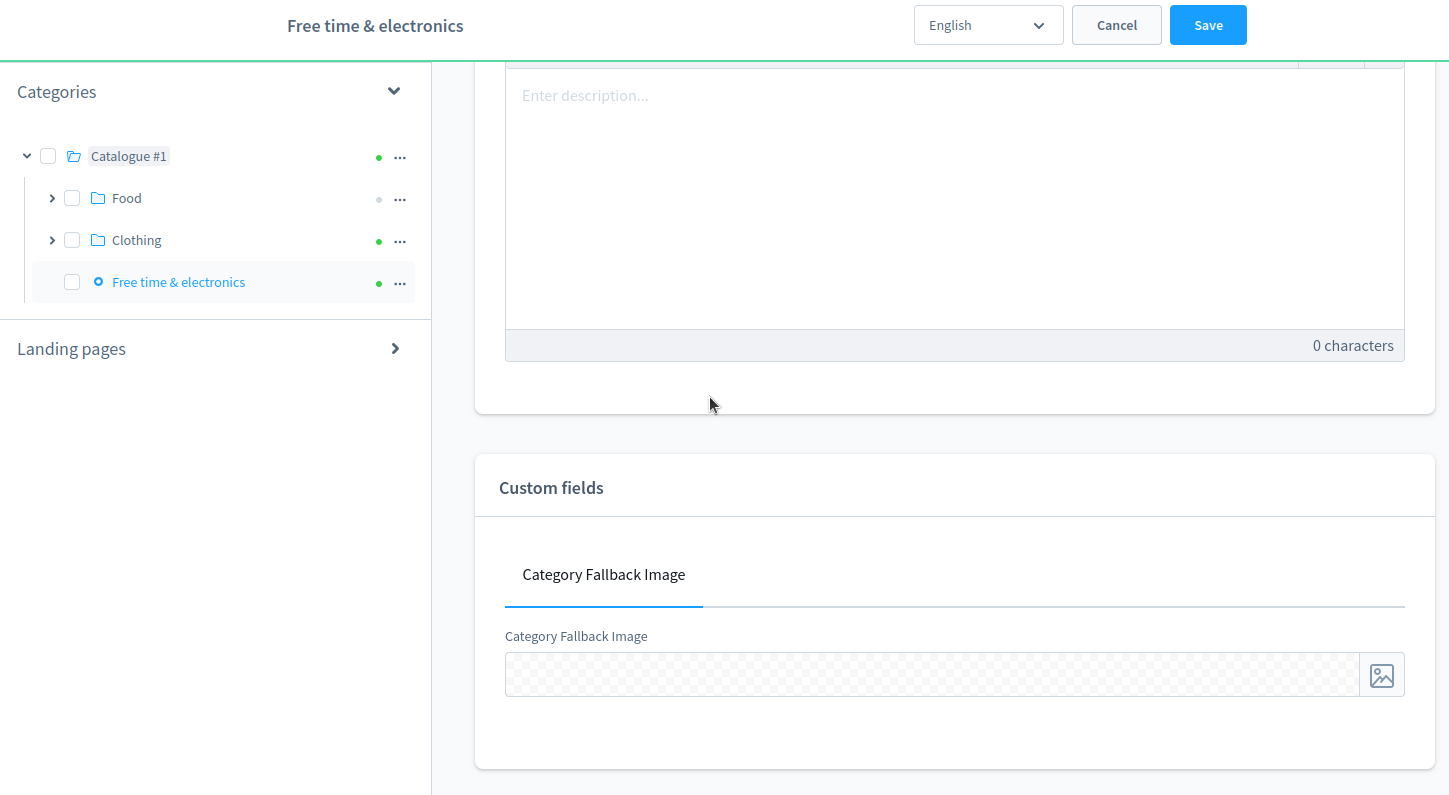The width and height of the screenshot is (1449, 795).
Task: Select the Catalogue #1 label
Action: (x=129, y=156)
